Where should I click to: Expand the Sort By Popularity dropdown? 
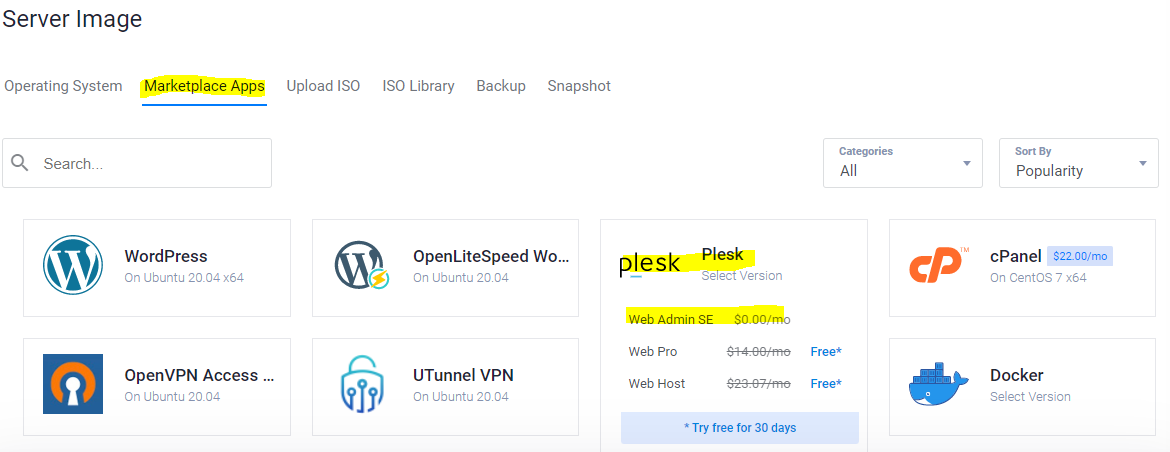pyautogui.click(x=1079, y=163)
